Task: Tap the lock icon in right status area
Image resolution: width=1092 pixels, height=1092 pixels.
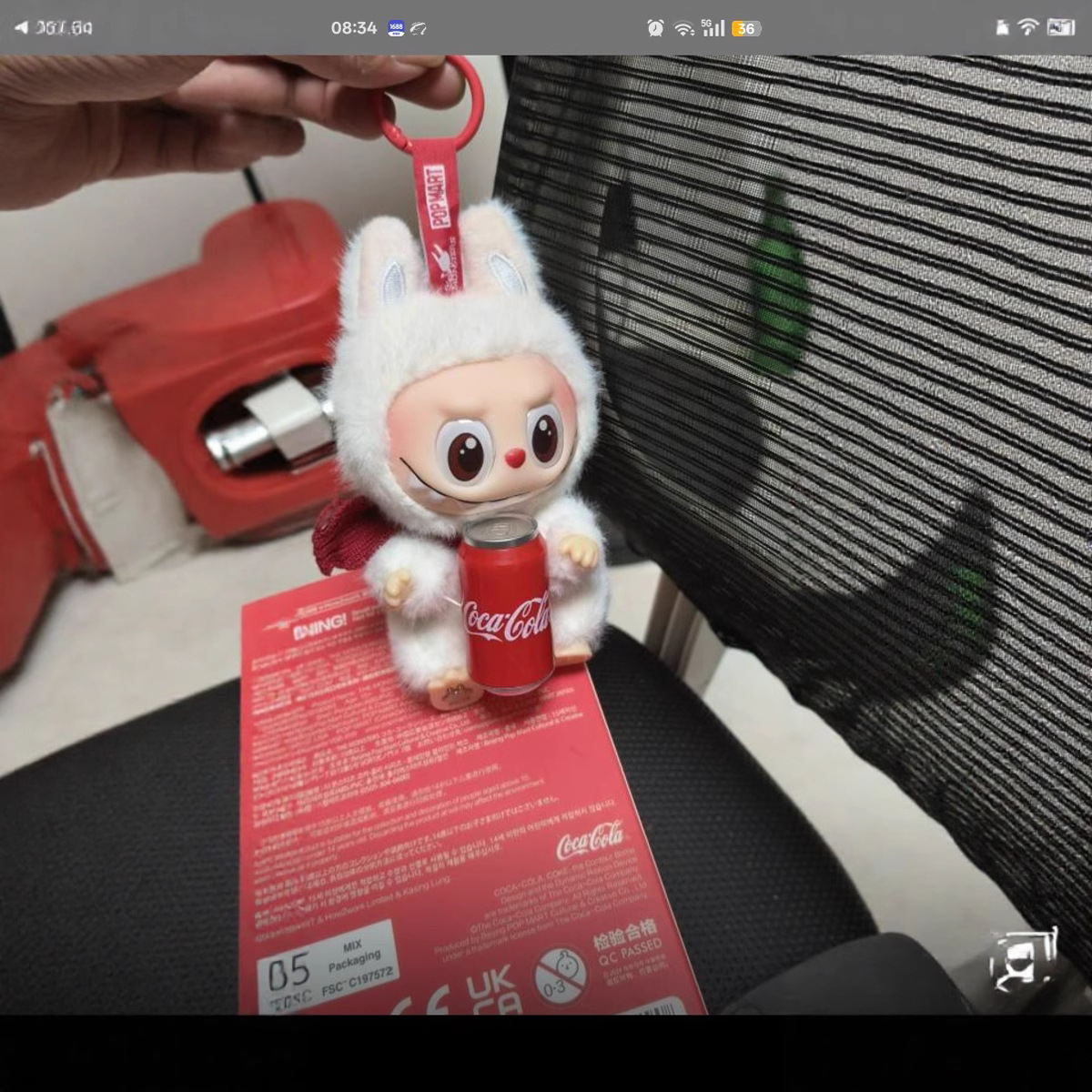Action: tap(1003, 28)
